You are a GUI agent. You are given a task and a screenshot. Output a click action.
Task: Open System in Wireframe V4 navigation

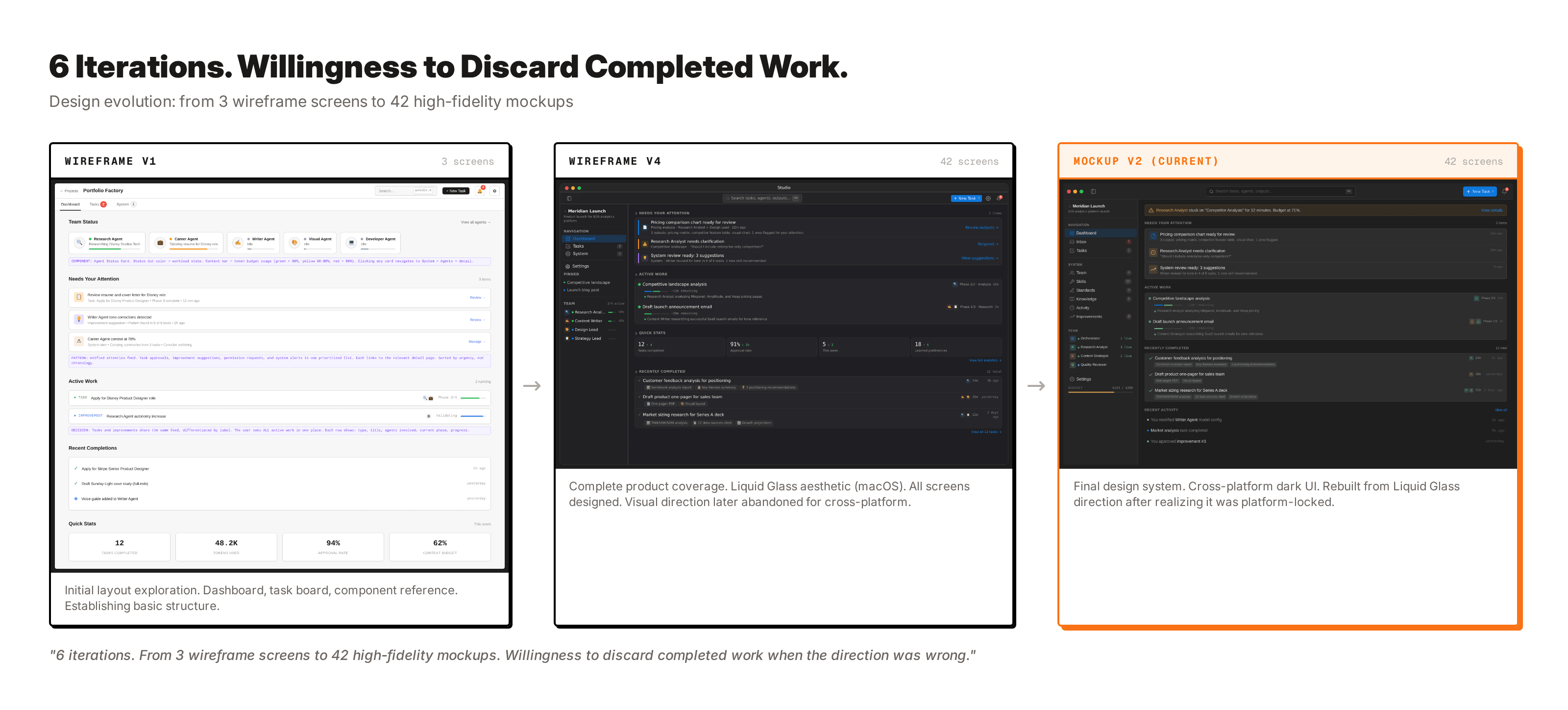593,254
